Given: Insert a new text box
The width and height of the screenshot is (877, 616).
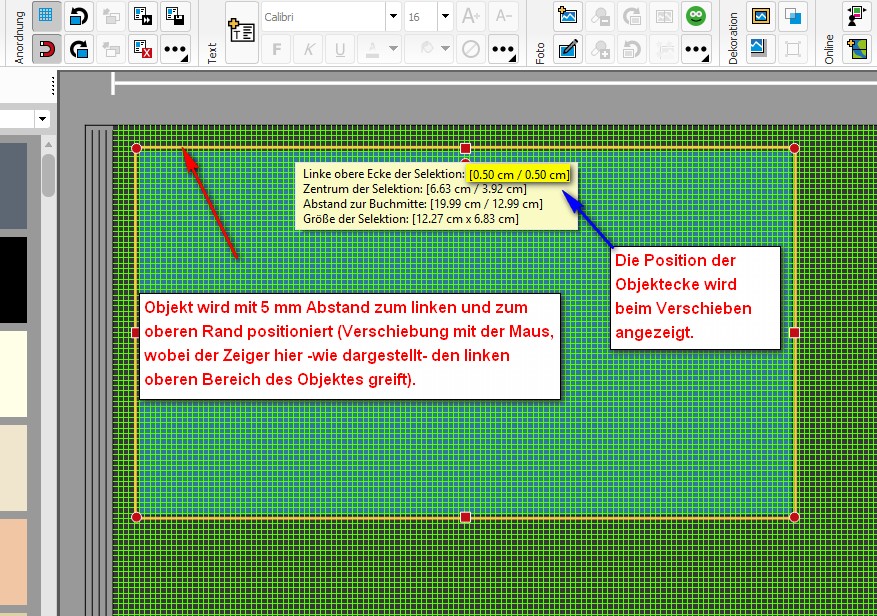Looking at the screenshot, I should click(x=241, y=32).
